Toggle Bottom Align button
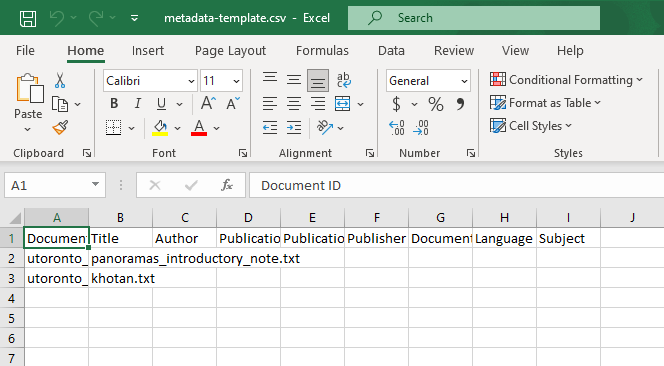The width and height of the screenshot is (664, 366). [x=318, y=80]
